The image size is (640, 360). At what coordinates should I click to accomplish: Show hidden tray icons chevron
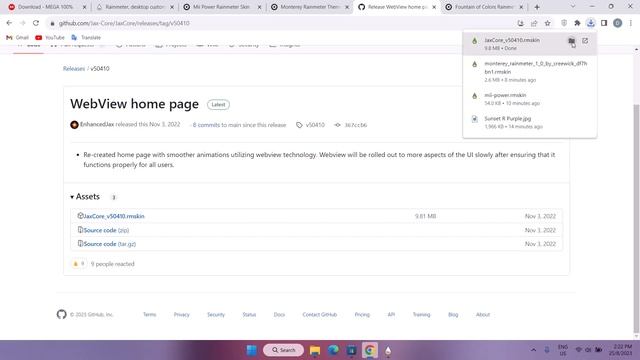(533, 350)
